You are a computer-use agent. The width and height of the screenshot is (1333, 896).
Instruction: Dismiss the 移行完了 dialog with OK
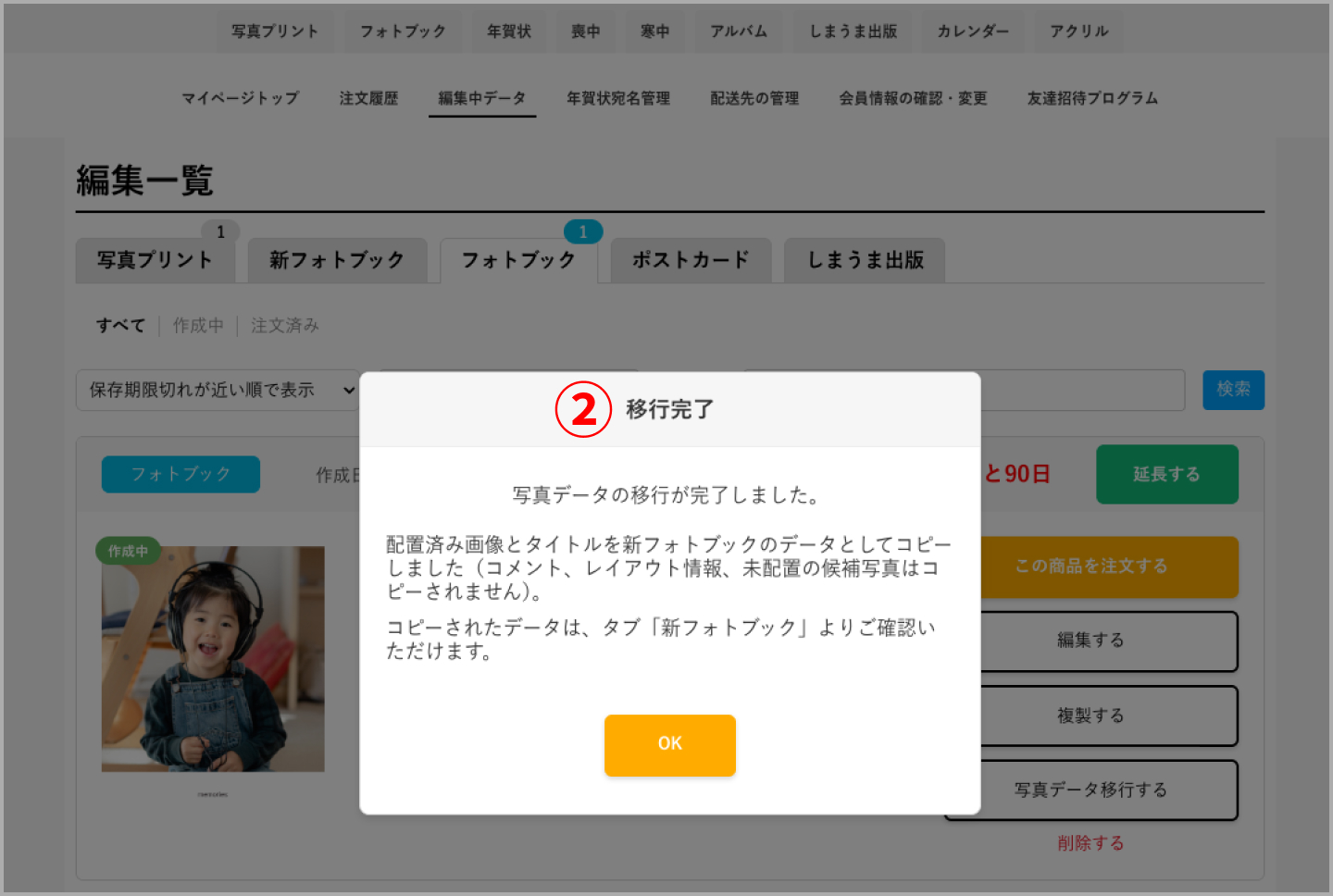click(x=669, y=745)
